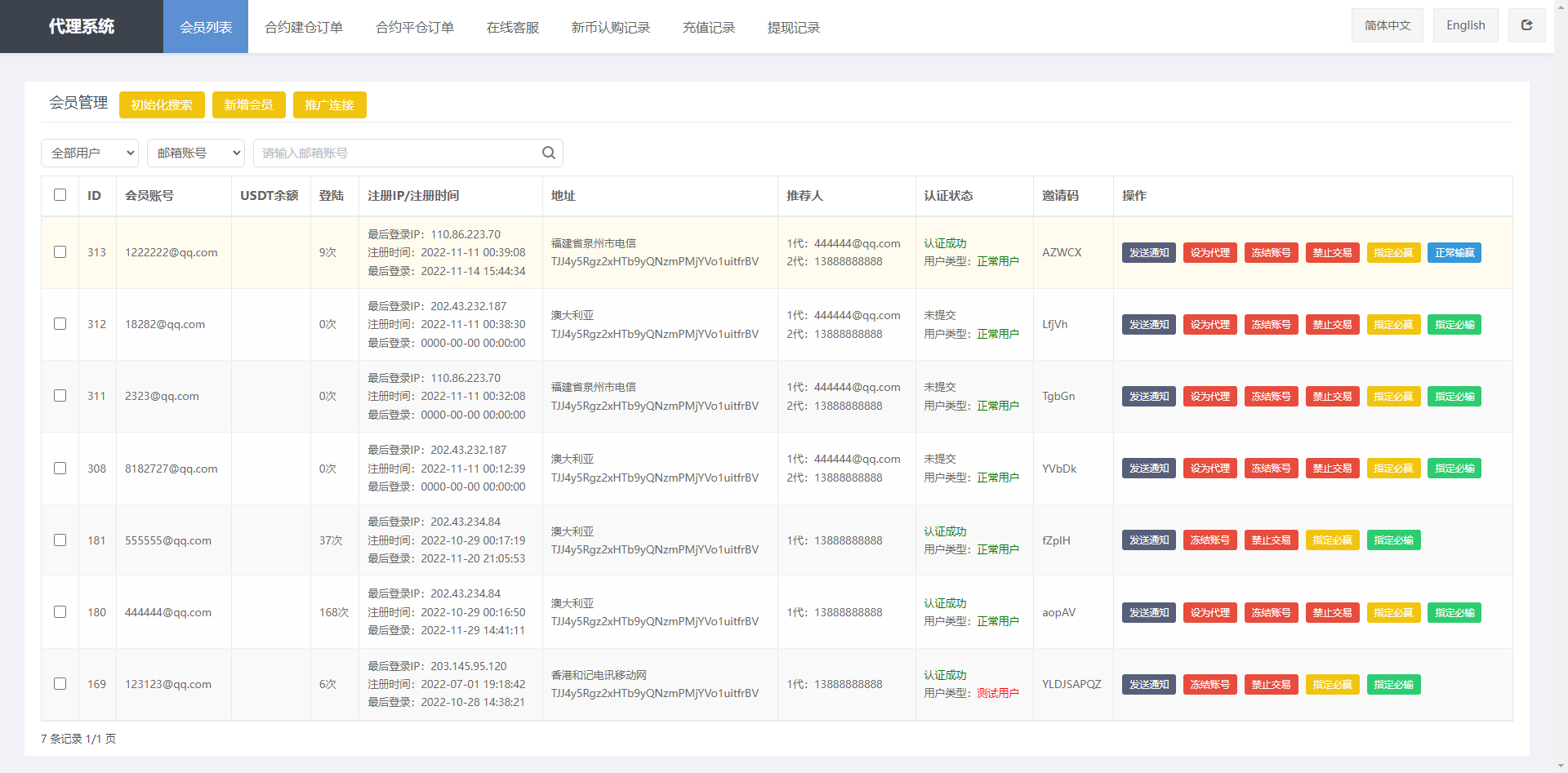Click 冻结账号 for member ID 313
This screenshot has width=1568, height=773.
(x=1272, y=252)
